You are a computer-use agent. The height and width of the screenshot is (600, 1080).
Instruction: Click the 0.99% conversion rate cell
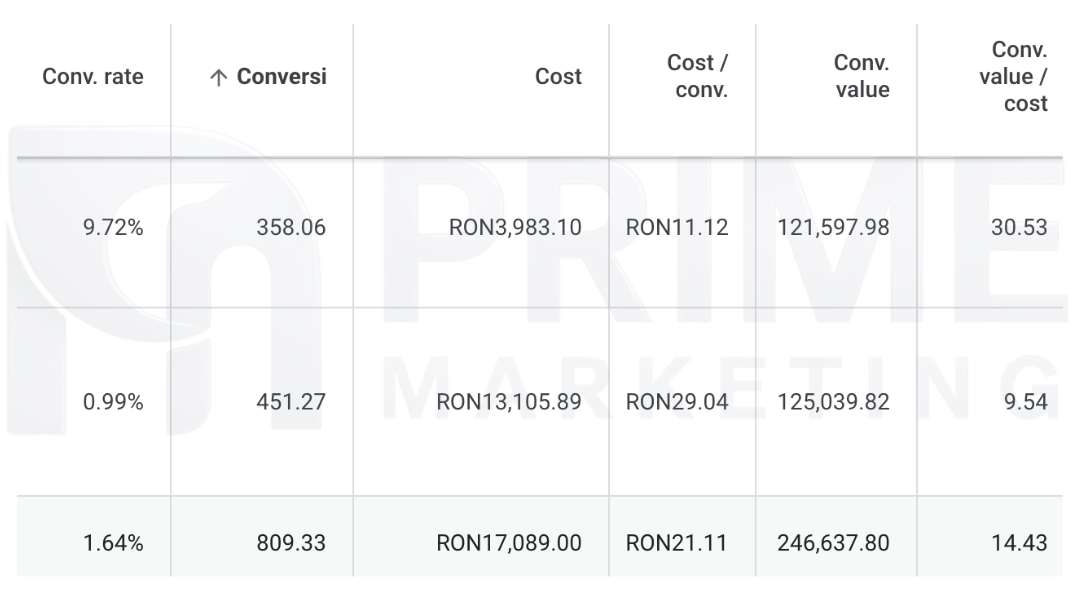112,403
